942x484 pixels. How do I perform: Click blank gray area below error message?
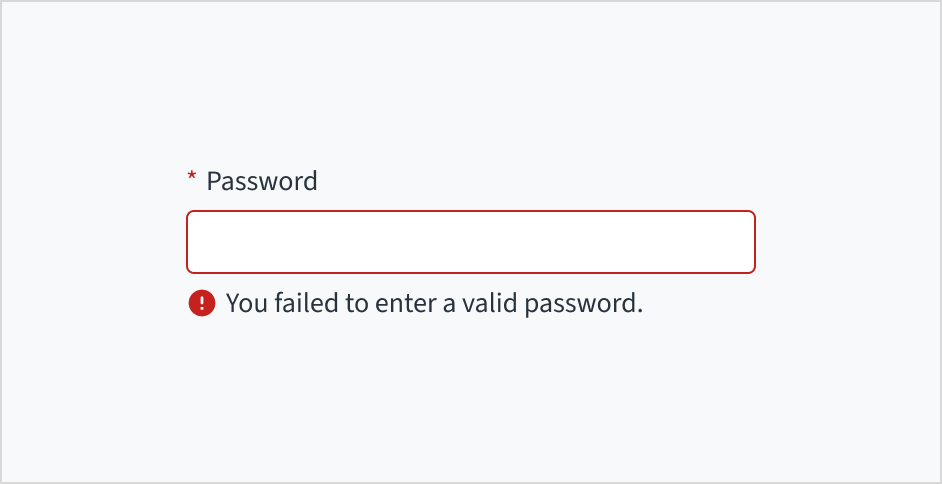tap(470, 400)
